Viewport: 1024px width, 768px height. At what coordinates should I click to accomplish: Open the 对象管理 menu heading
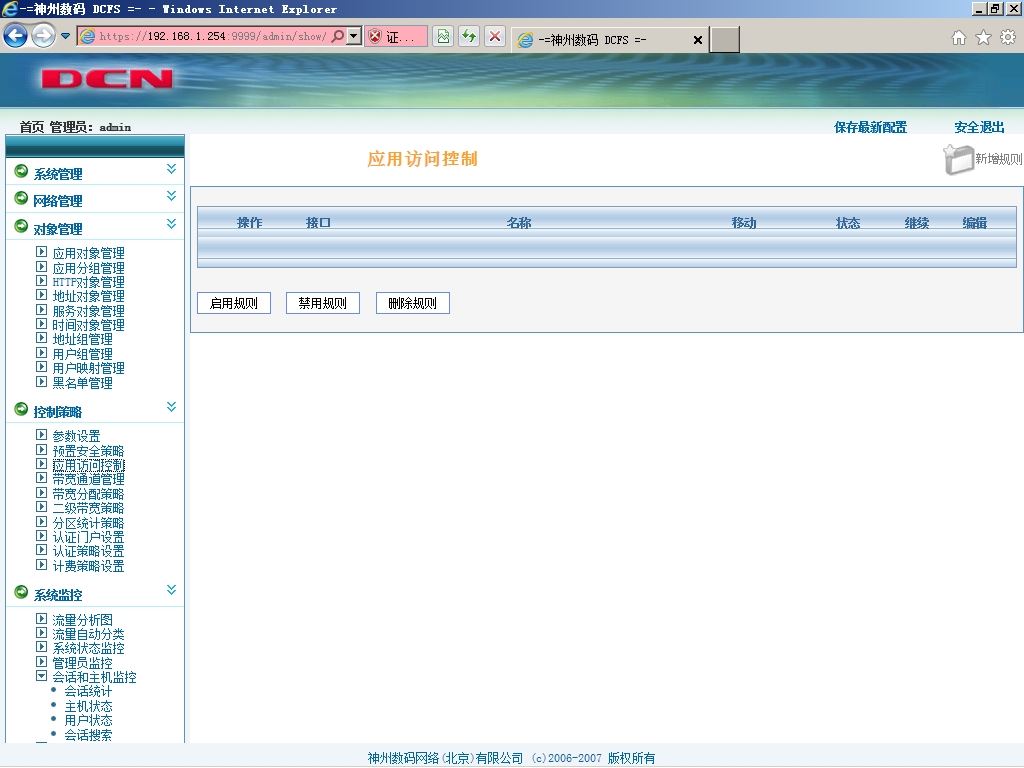(58, 229)
